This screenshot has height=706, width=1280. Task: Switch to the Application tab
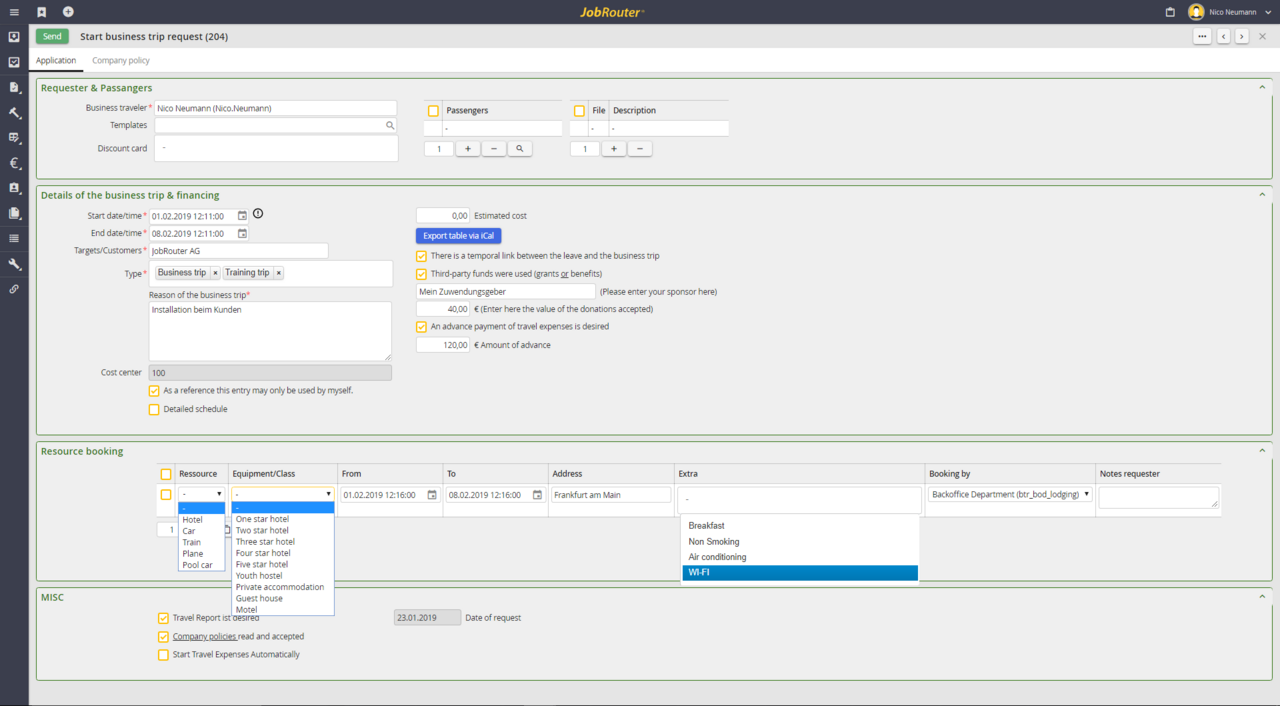tap(56, 60)
